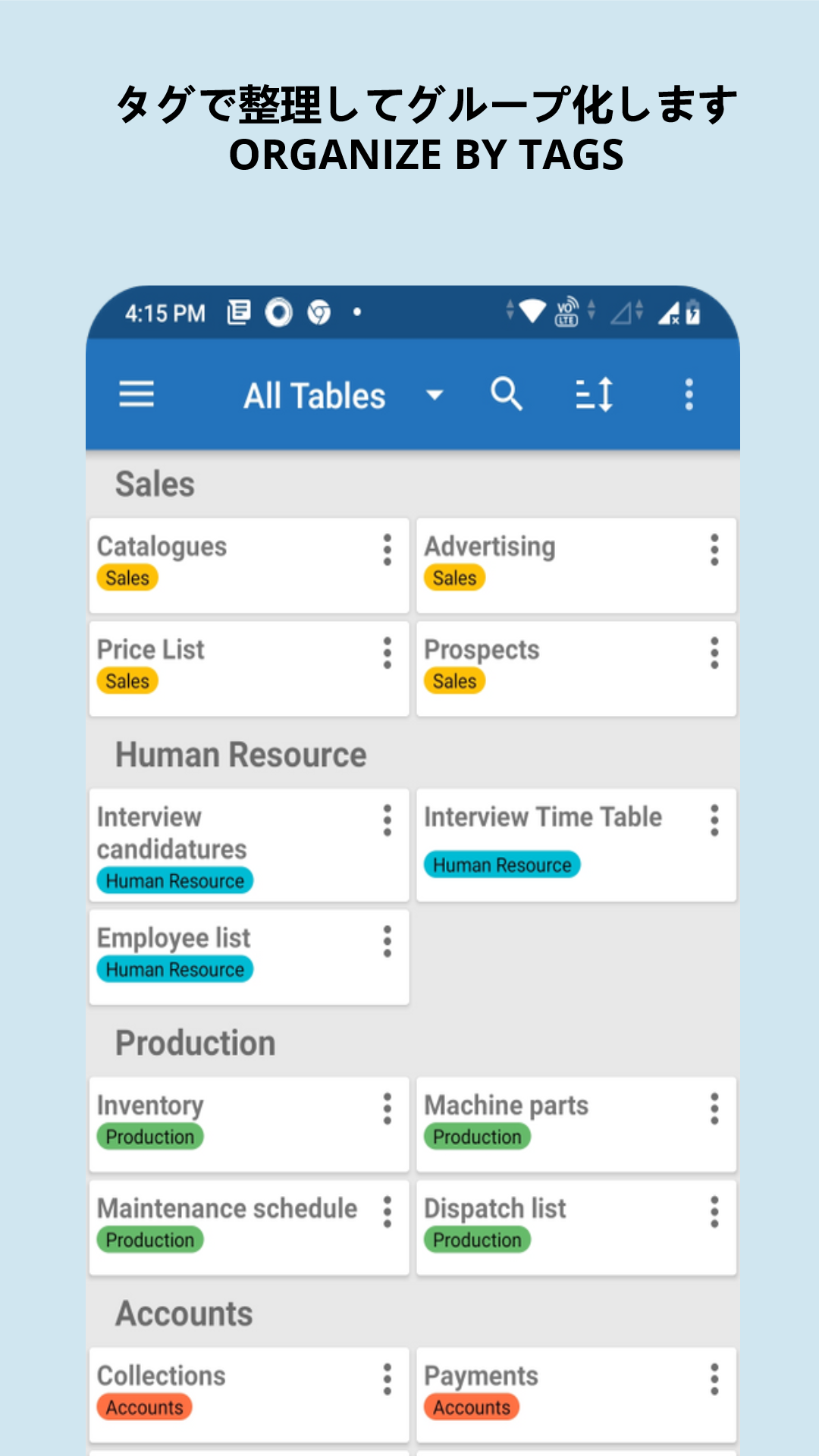Image resolution: width=819 pixels, height=1456 pixels.
Task: Open the hamburger navigation menu
Action: click(x=136, y=394)
